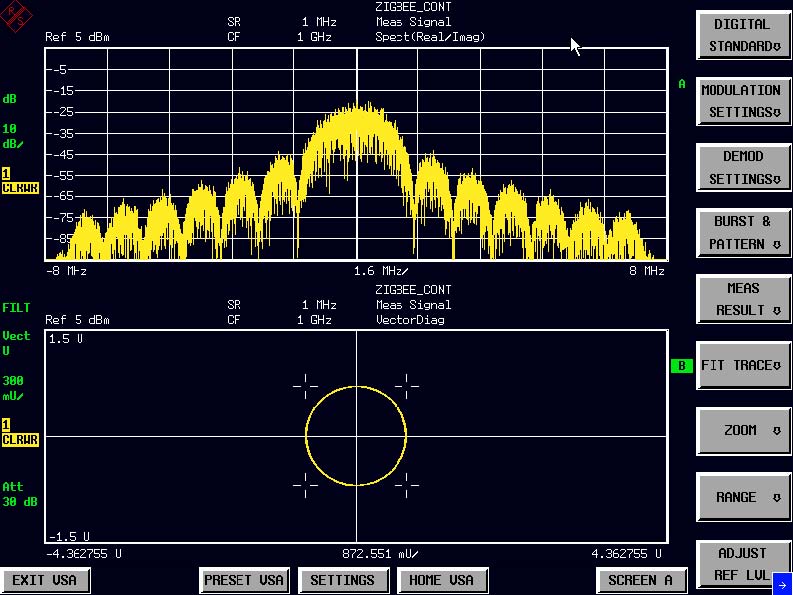Screen dimensions: 793x595
Task: Click the blue arrow icon in corner
Action: 781,586
